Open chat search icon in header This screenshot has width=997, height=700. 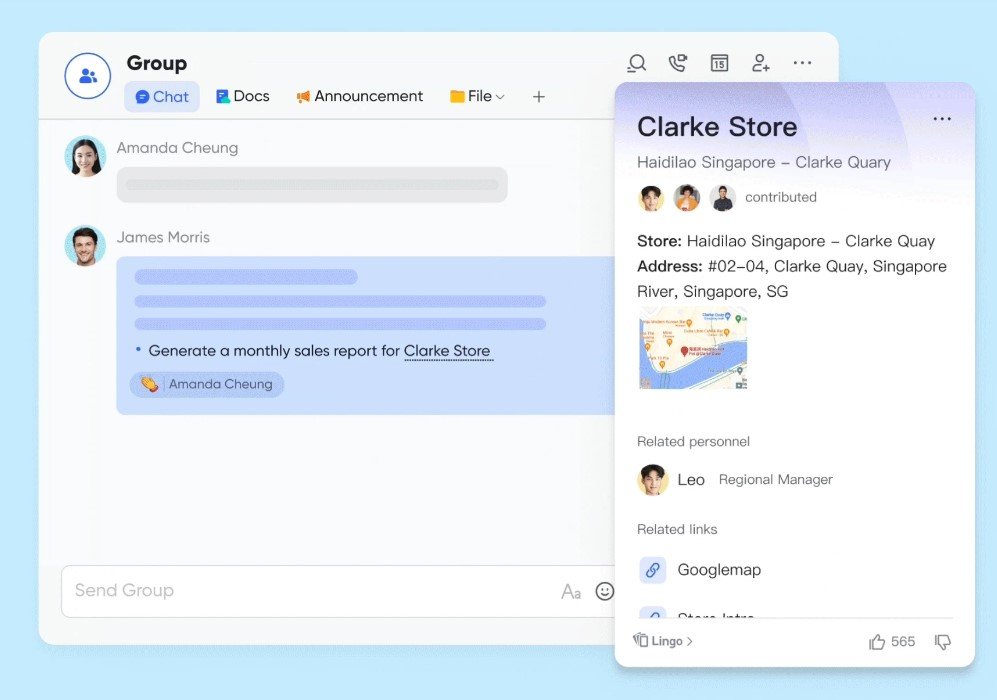tap(636, 63)
